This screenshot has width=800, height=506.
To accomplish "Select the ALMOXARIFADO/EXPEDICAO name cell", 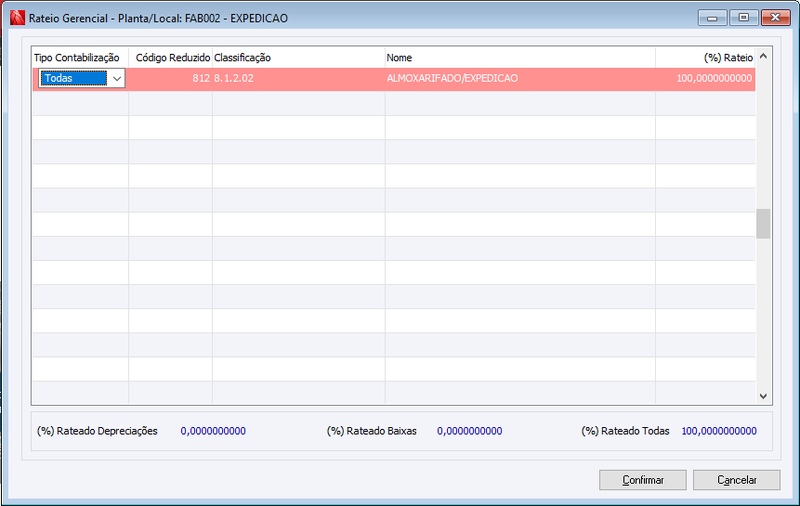I will [x=520, y=79].
